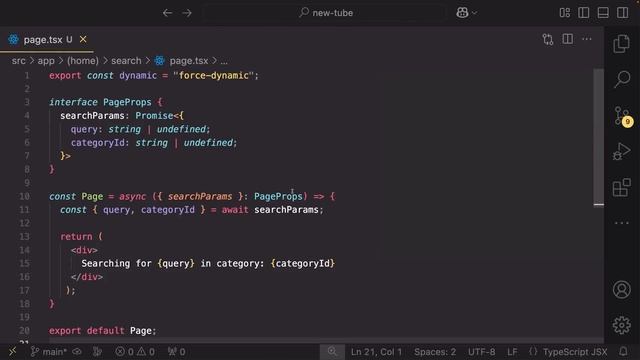This screenshot has height=360, width=640.
Task: Open notifications bell in status bar
Action: 623,351
